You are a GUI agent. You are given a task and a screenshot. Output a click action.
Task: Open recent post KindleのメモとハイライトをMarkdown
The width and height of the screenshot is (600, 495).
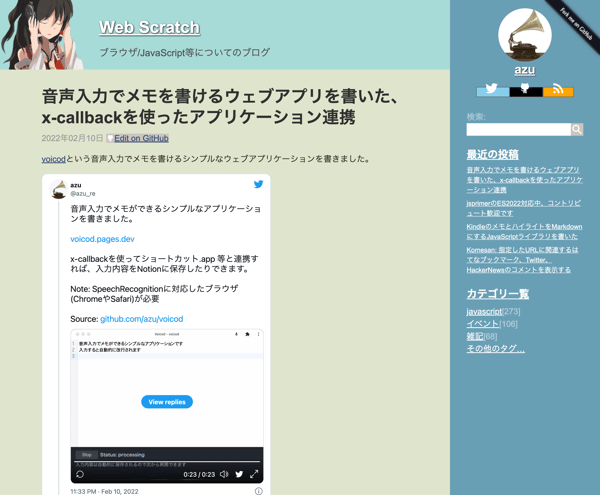coord(524,231)
